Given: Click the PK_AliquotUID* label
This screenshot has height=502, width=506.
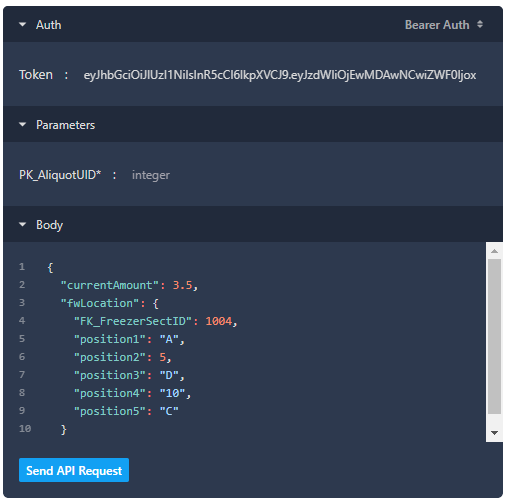Looking at the screenshot, I should pyautogui.click(x=60, y=175).
